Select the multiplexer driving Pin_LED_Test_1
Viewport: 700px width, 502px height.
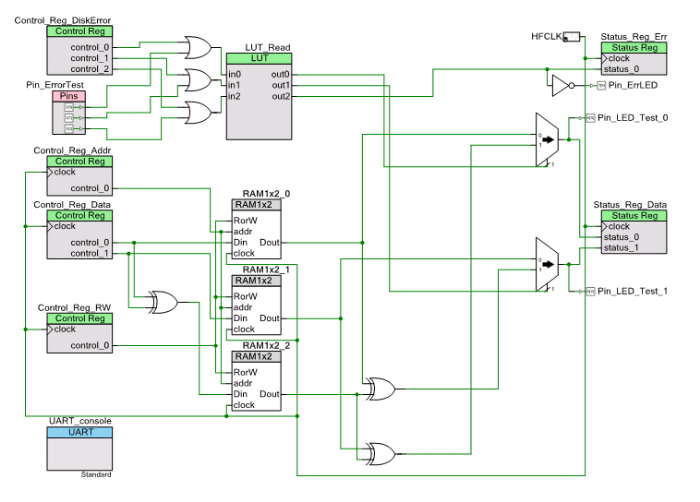click(x=546, y=265)
